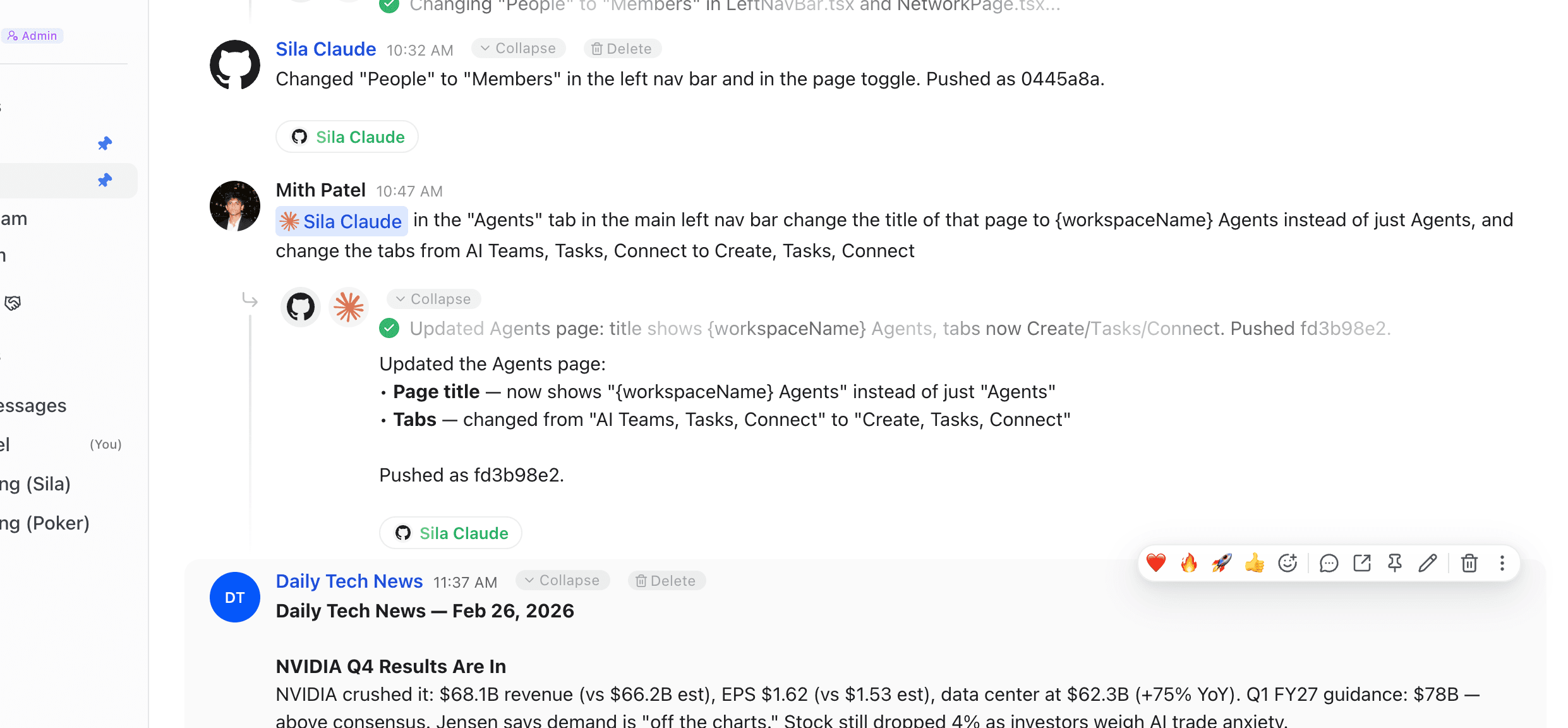1568x728 pixels.
Task: Delete the Sila Claude 10:32 AM message
Action: click(x=622, y=49)
